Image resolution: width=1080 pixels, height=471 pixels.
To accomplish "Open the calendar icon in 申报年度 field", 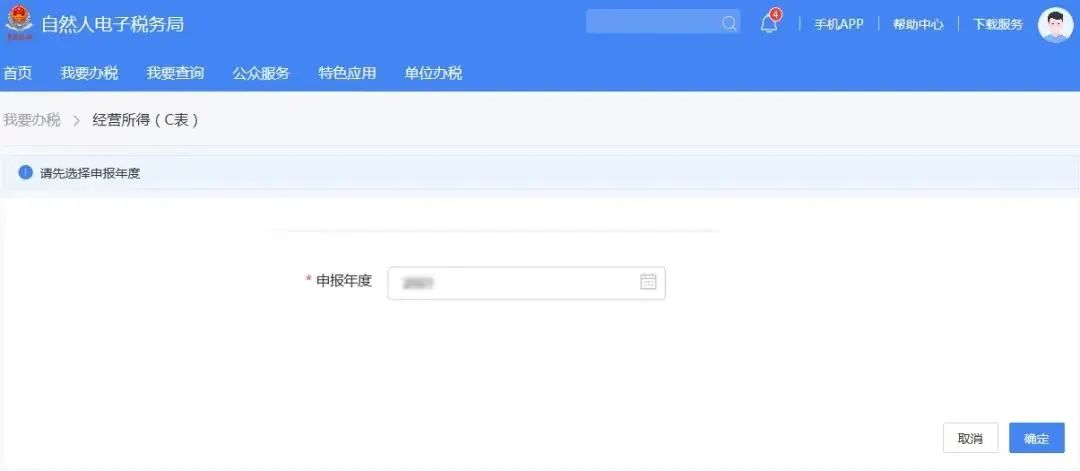I will (648, 282).
